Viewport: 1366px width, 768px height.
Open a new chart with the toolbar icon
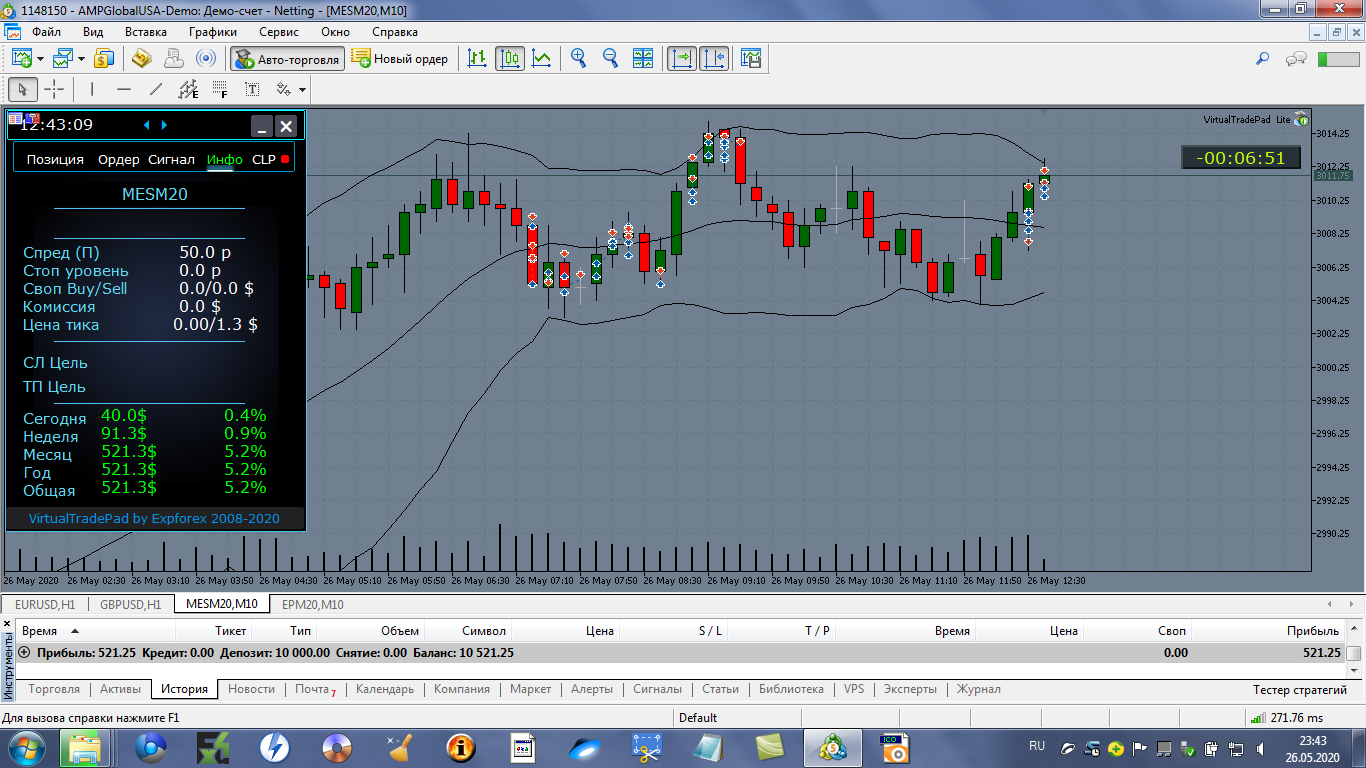tap(22, 59)
